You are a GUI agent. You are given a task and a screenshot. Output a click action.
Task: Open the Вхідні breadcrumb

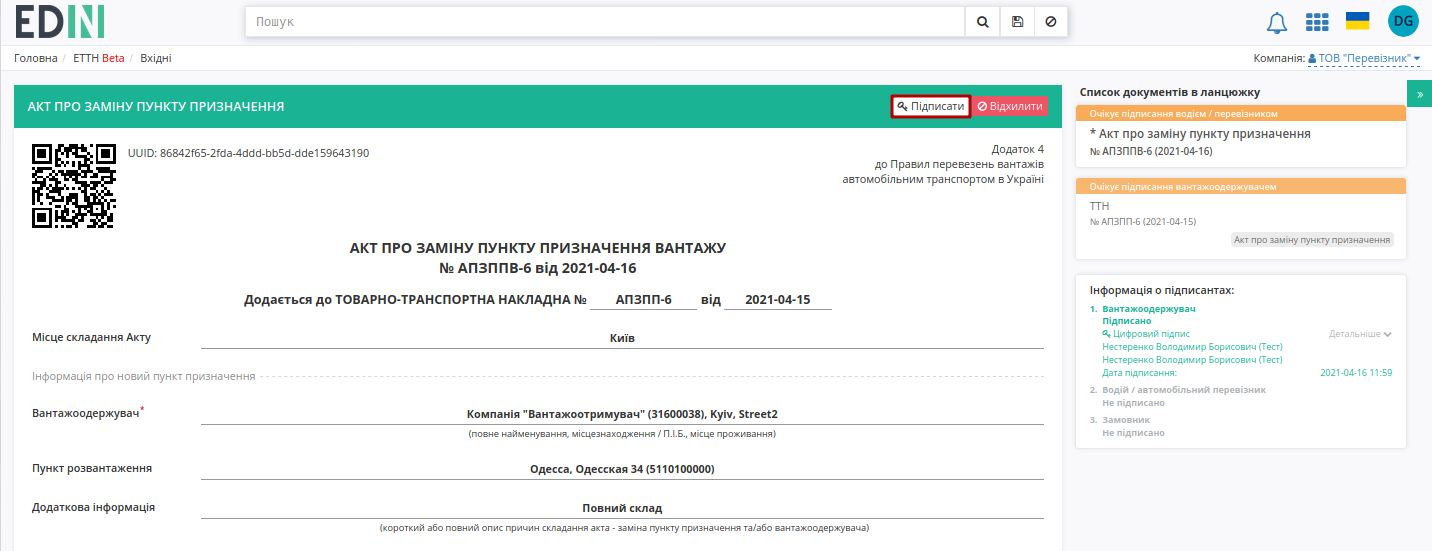point(155,58)
